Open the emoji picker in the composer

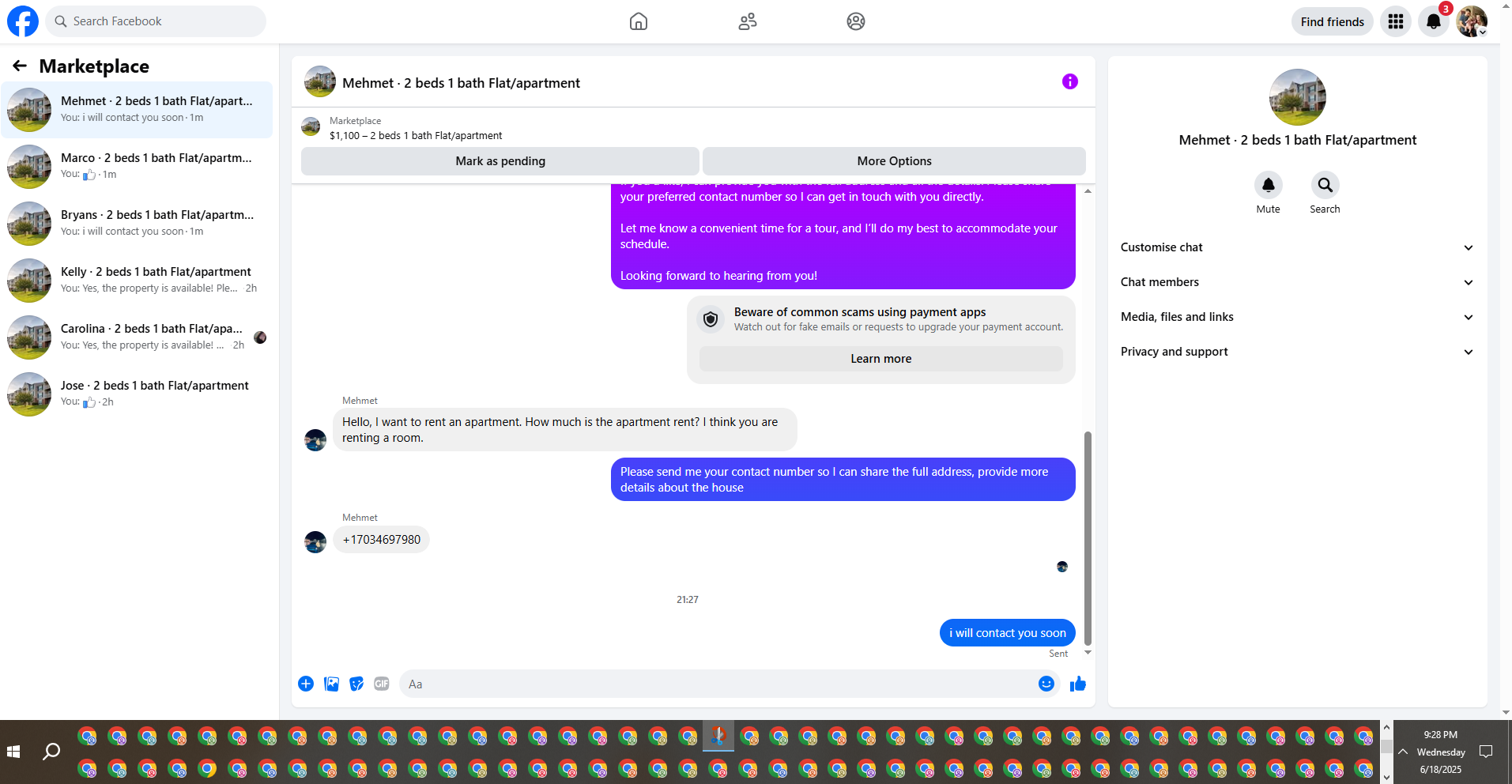pos(1046,684)
